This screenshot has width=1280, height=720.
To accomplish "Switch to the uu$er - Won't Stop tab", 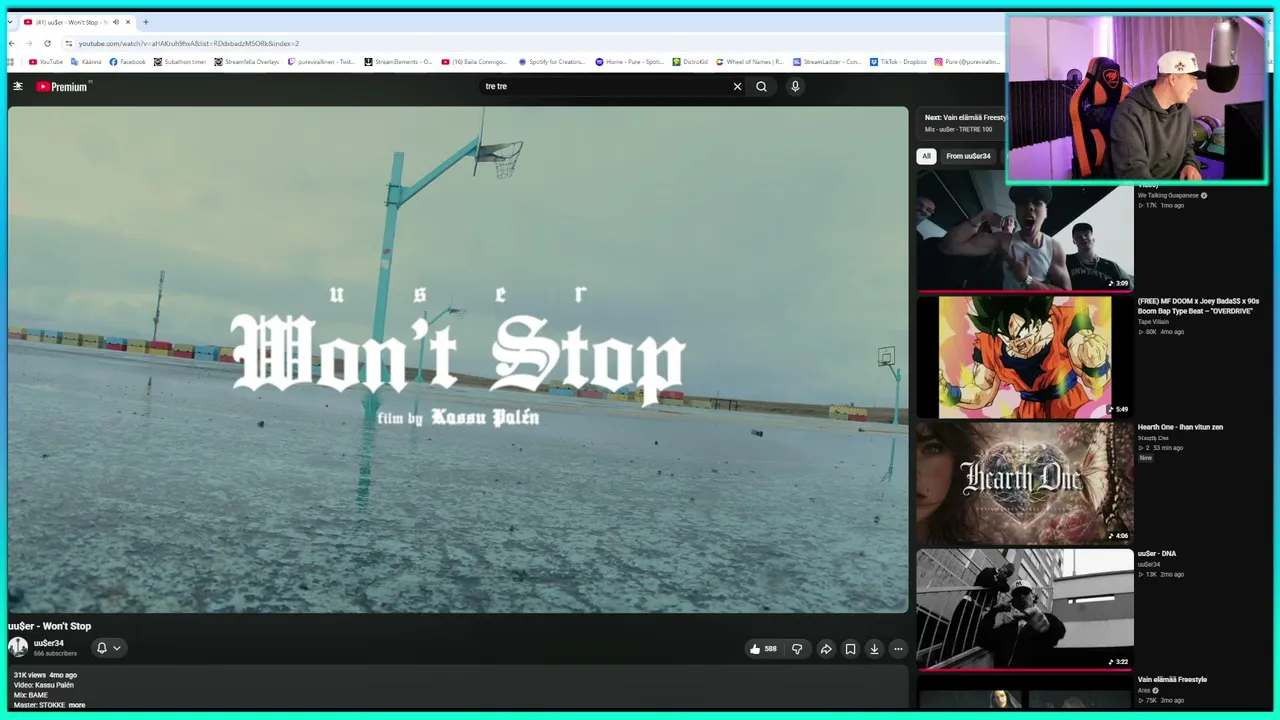I will coord(78,22).
